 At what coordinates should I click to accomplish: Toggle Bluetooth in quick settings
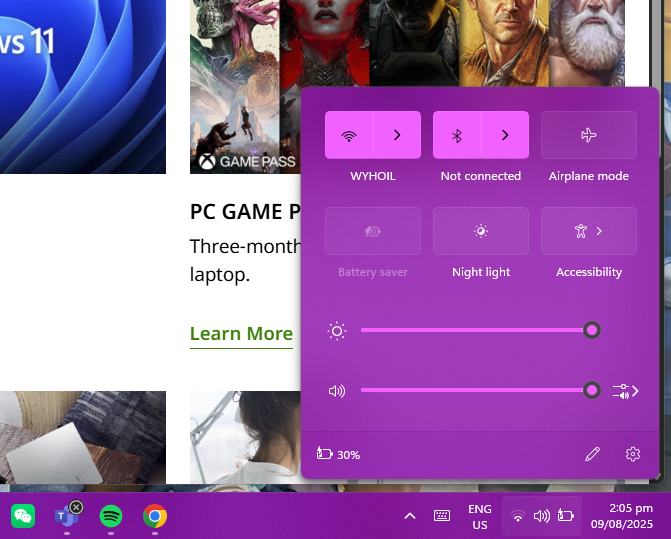[457, 135]
